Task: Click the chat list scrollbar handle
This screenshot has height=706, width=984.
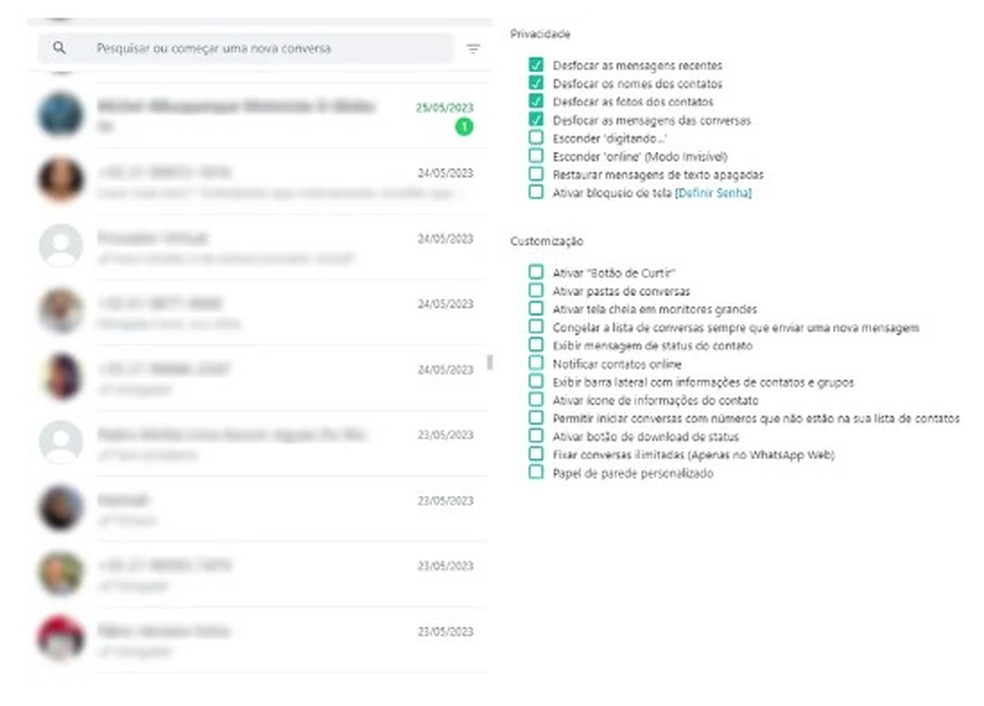Action: (489, 362)
